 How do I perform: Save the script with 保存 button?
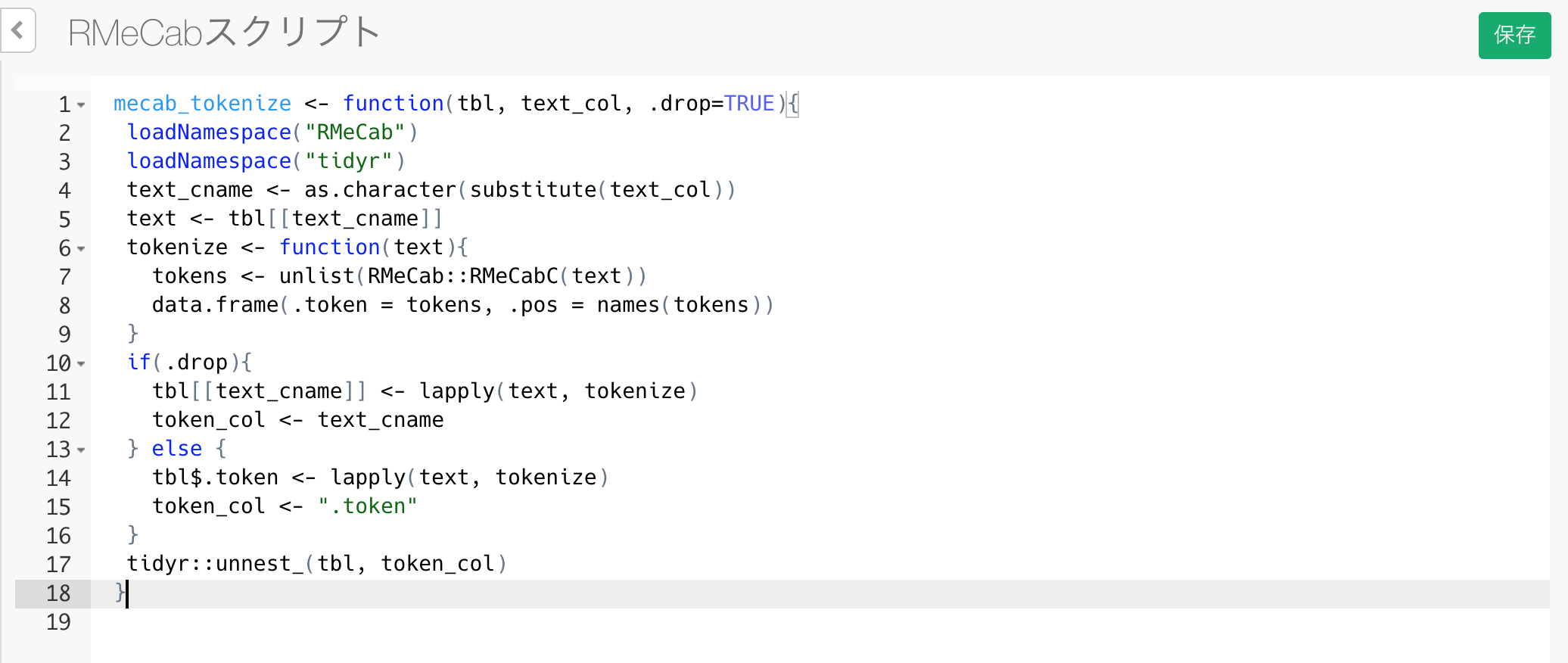(1514, 35)
